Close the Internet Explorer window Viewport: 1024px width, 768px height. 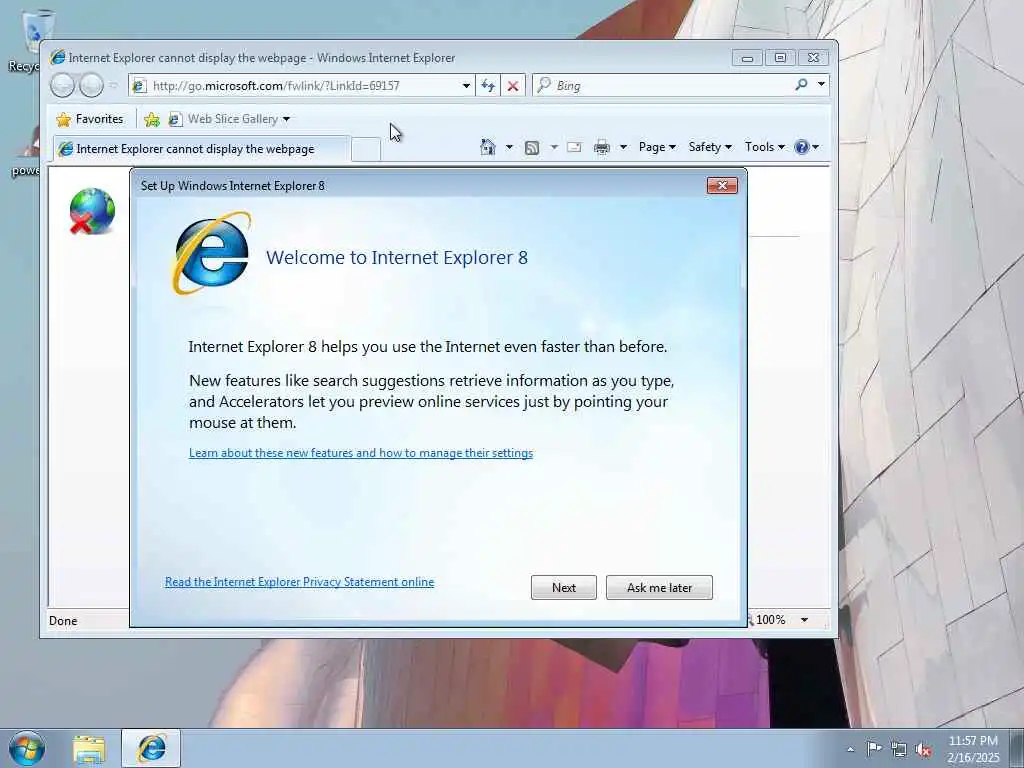pyautogui.click(x=813, y=57)
